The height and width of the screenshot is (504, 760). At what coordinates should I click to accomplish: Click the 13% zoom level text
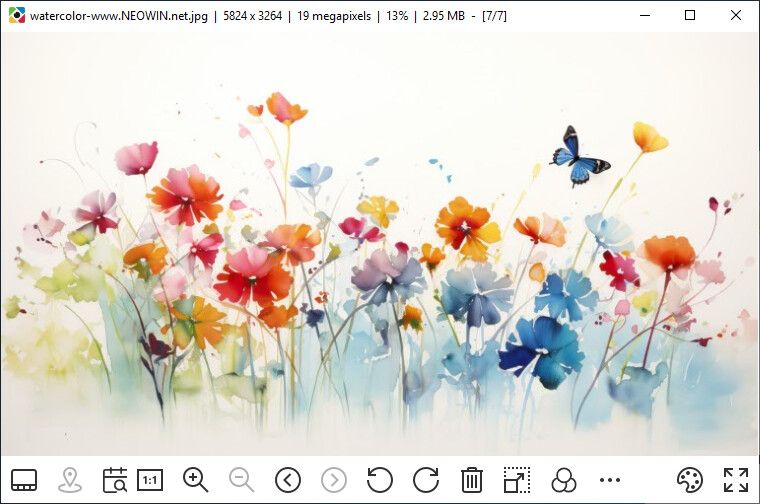(x=397, y=16)
